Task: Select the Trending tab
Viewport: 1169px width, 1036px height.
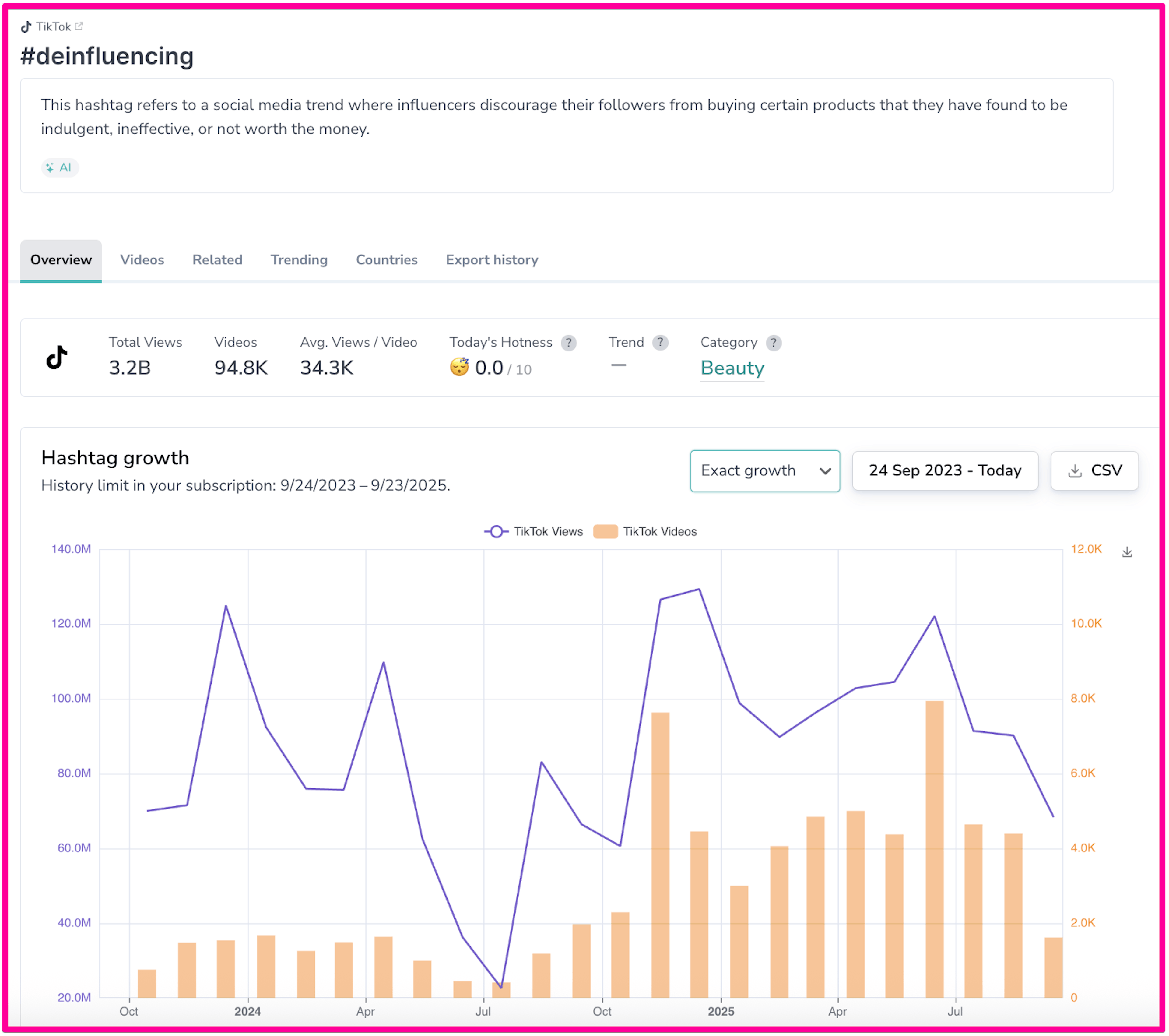Action: pyautogui.click(x=299, y=260)
